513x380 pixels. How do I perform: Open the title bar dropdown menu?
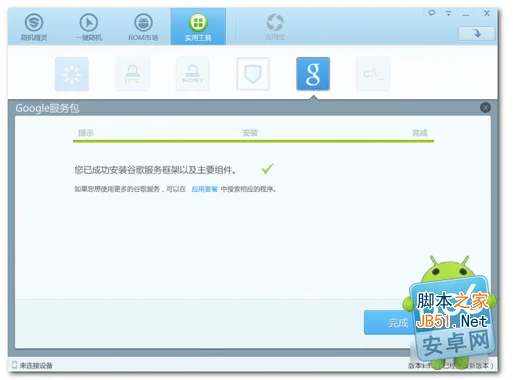click(448, 13)
